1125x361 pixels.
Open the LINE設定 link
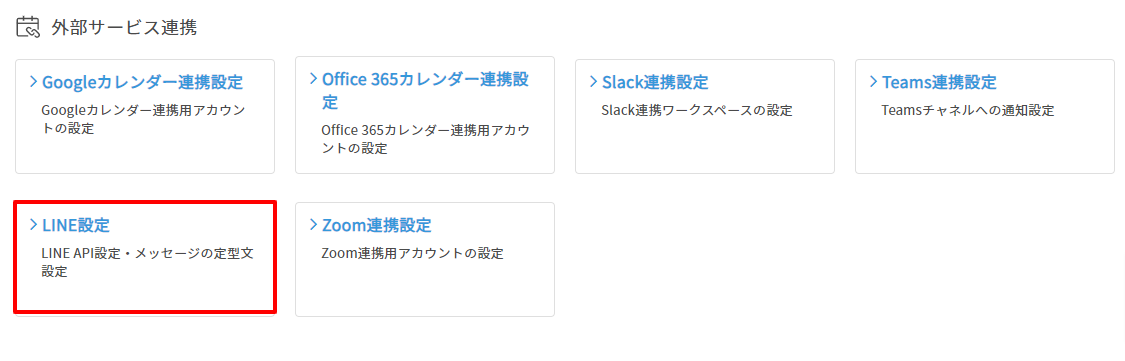pyautogui.click(x=76, y=225)
